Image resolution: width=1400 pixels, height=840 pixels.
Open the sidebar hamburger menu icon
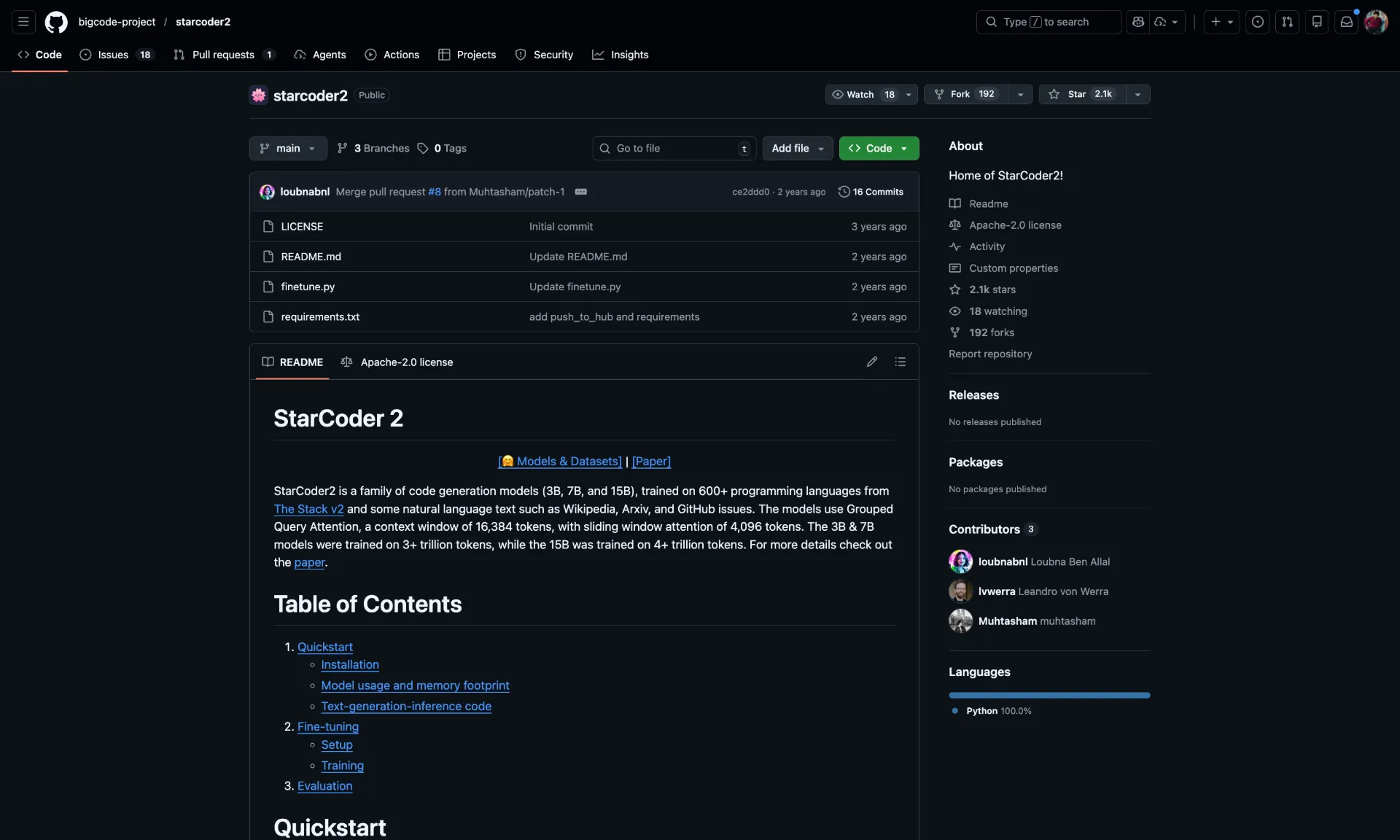coord(23,22)
